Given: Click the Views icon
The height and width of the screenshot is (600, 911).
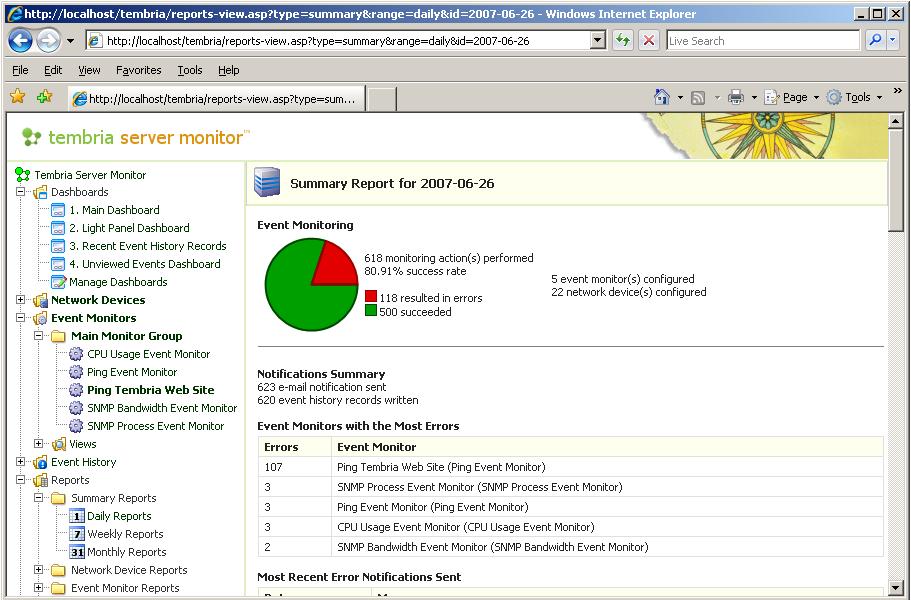Looking at the screenshot, I should (x=59, y=444).
